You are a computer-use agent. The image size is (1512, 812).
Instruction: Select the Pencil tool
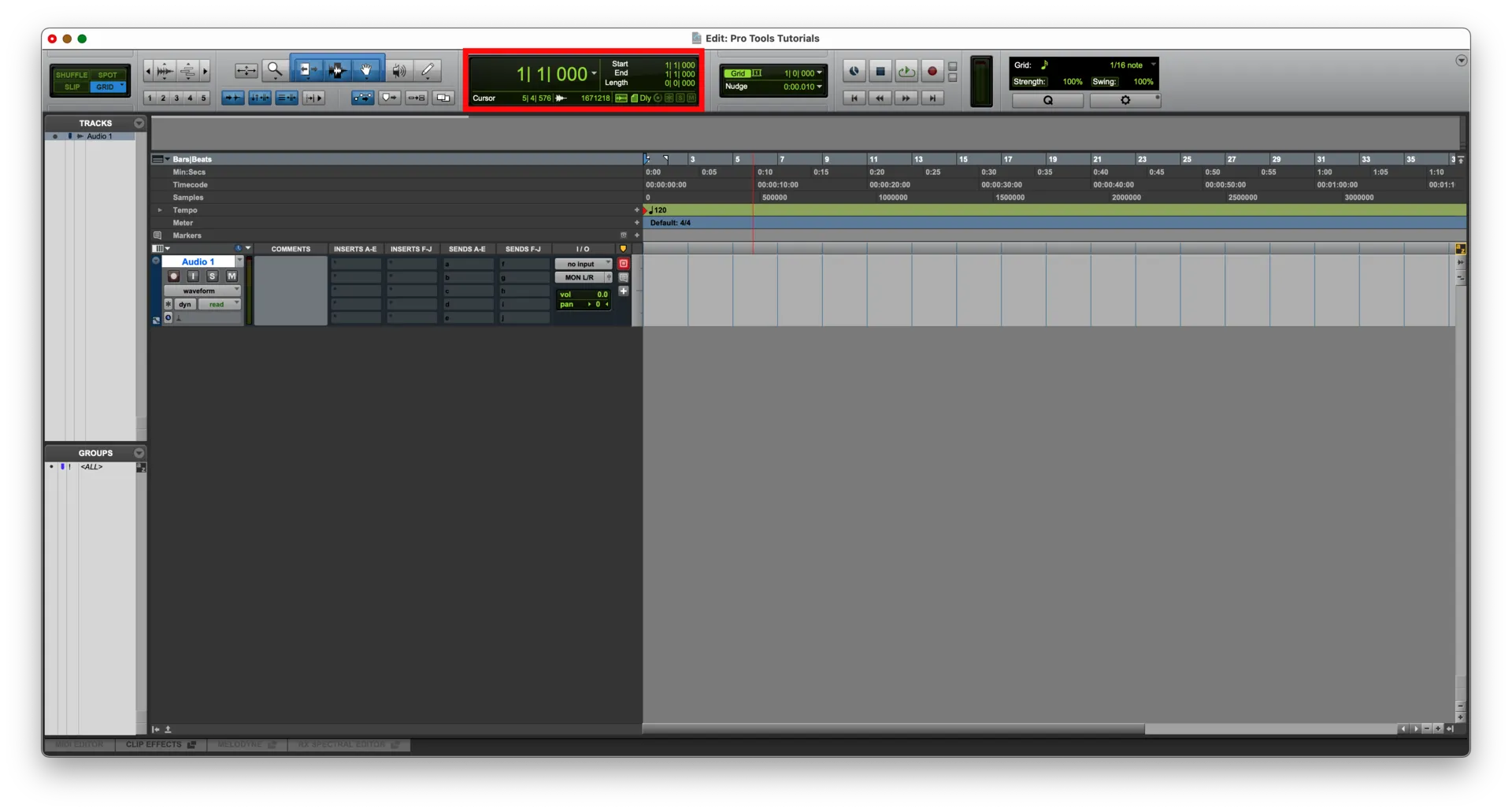tap(428, 70)
